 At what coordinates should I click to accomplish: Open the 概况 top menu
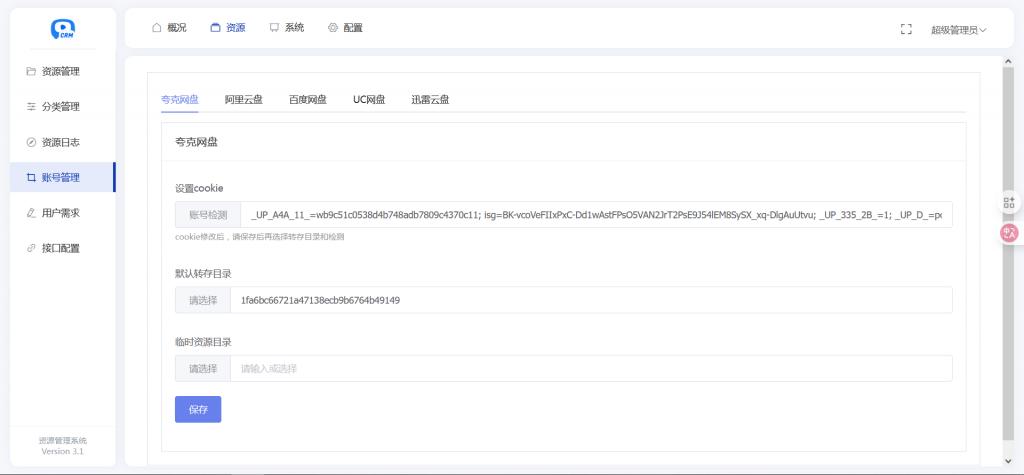pyautogui.click(x=169, y=28)
